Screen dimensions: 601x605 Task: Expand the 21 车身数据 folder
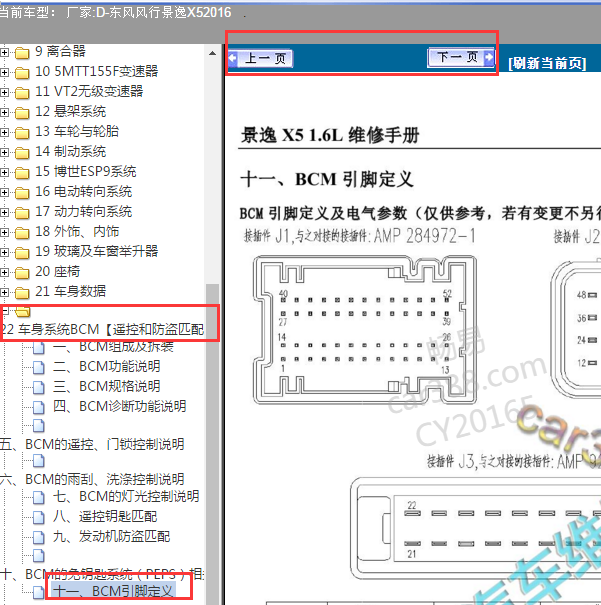pyautogui.click(x=4, y=292)
